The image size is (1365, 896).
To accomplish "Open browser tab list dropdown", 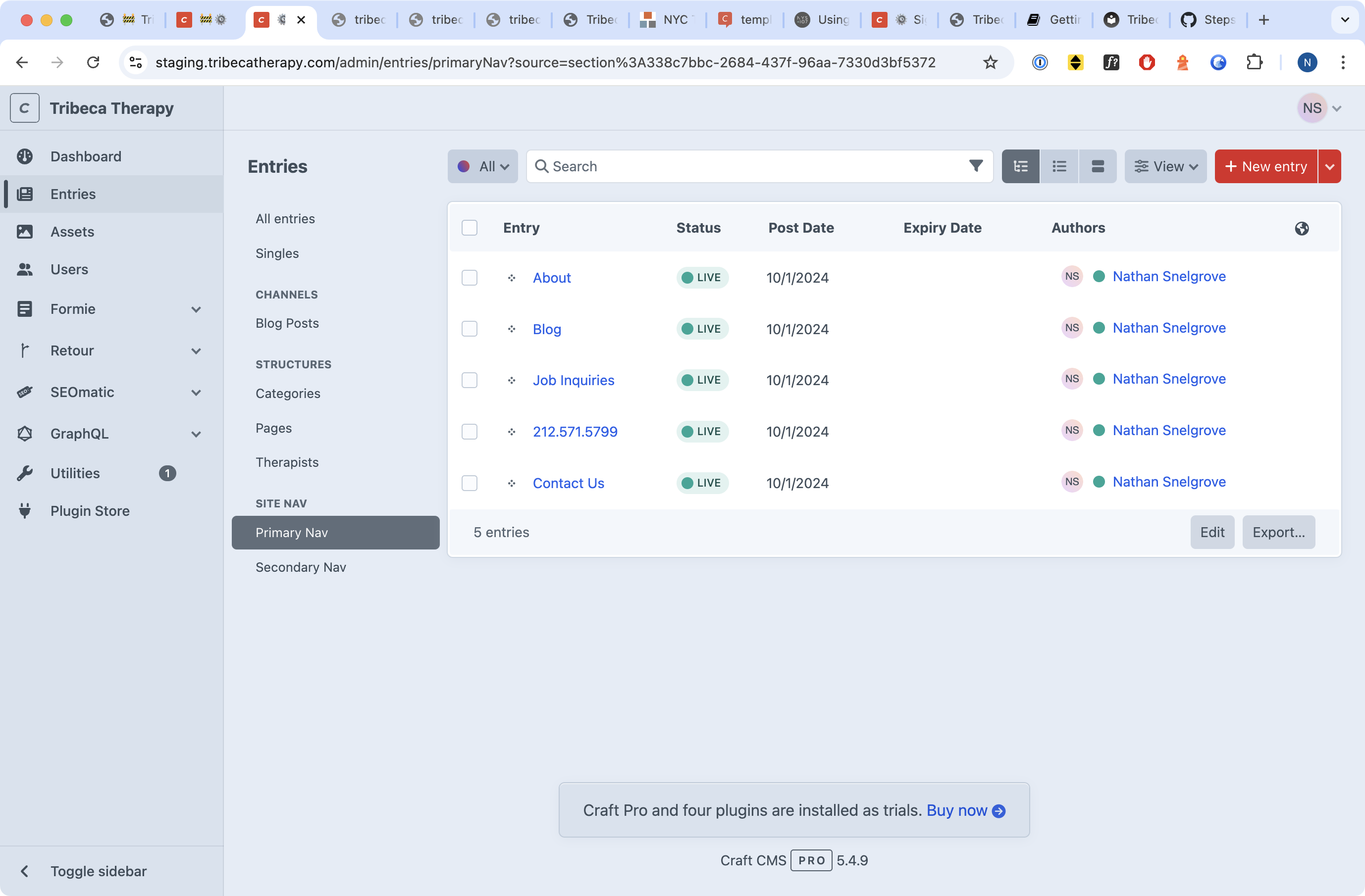I will (1345, 19).
